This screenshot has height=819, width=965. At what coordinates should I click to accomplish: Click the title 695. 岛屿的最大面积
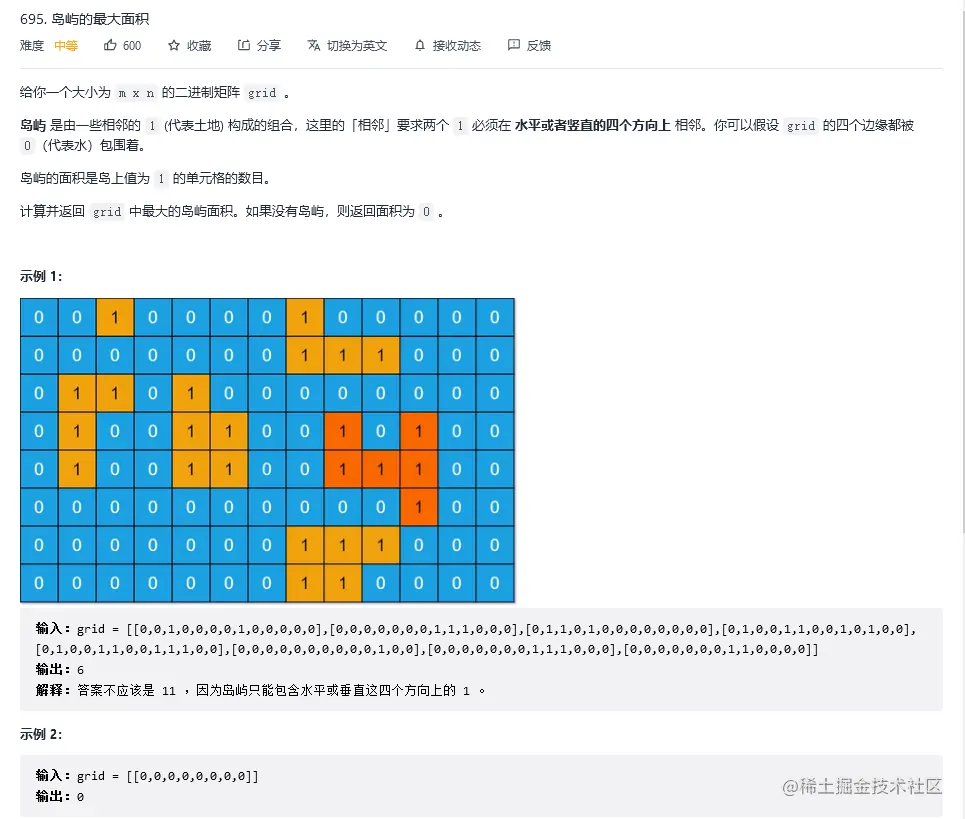pos(84,19)
